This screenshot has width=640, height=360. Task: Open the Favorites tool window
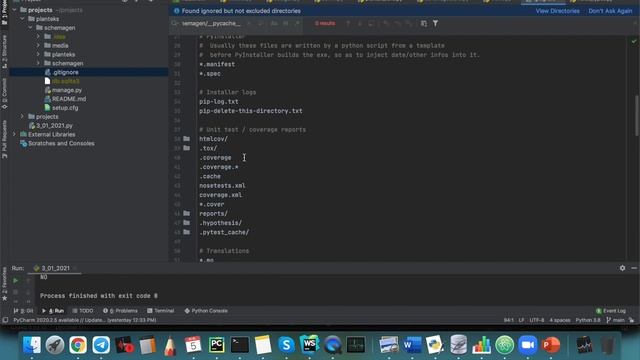pos(4,284)
